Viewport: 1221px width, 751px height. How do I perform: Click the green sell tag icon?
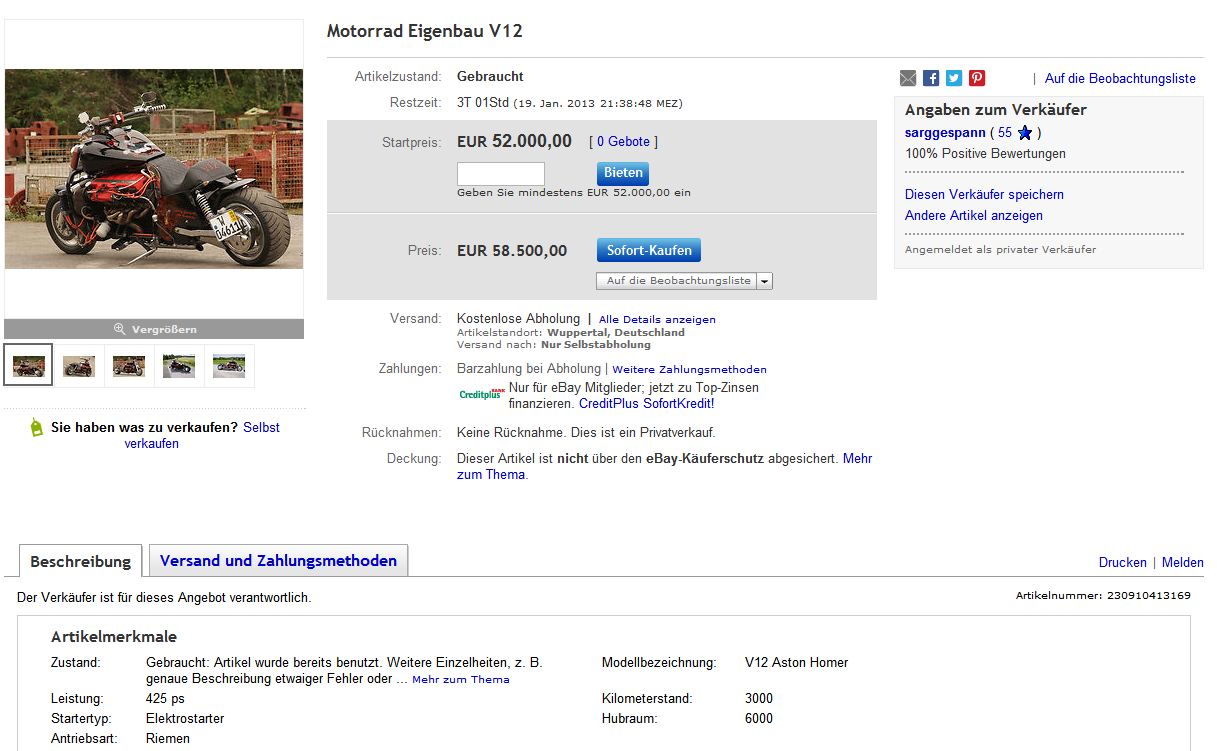click(37, 428)
